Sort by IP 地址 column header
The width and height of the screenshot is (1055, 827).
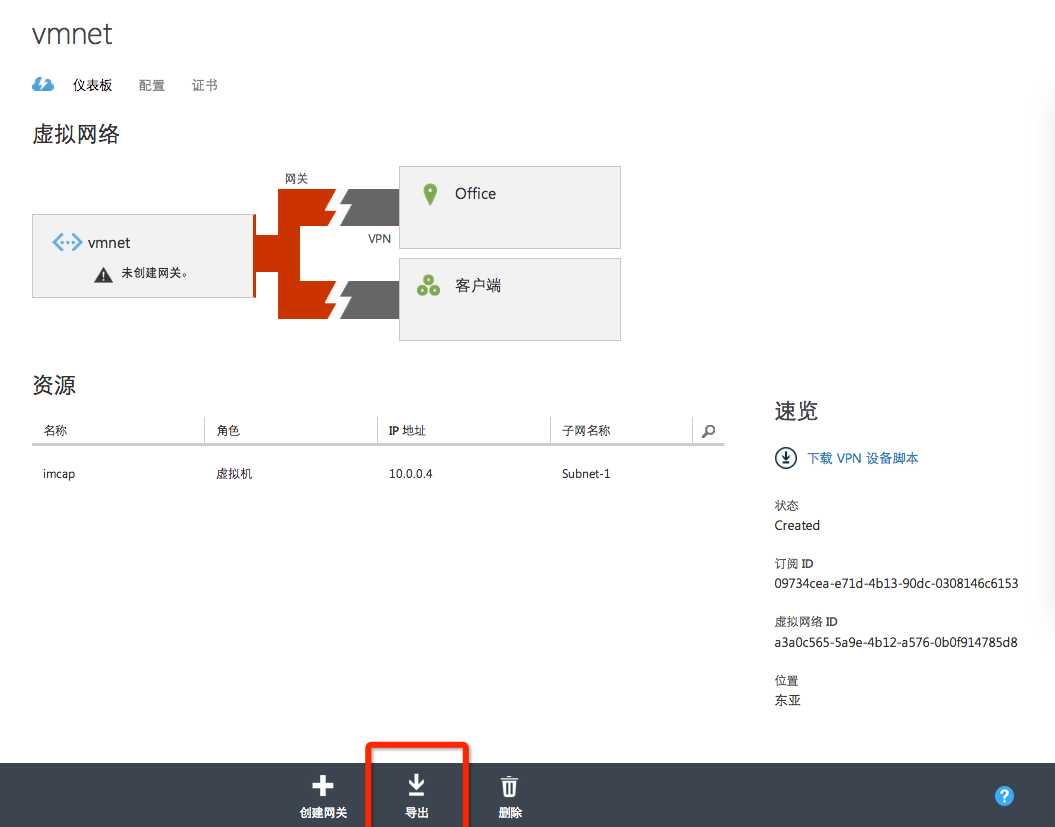tap(407, 431)
